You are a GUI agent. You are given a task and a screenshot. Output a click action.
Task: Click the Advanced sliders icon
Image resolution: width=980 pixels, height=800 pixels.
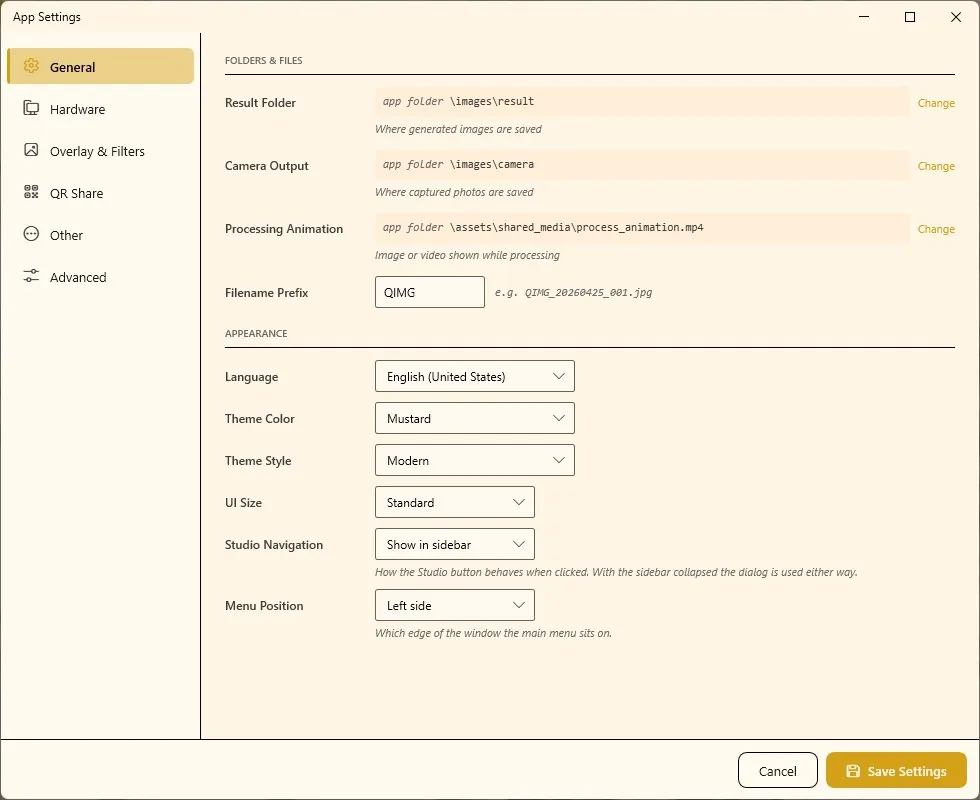coord(31,276)
